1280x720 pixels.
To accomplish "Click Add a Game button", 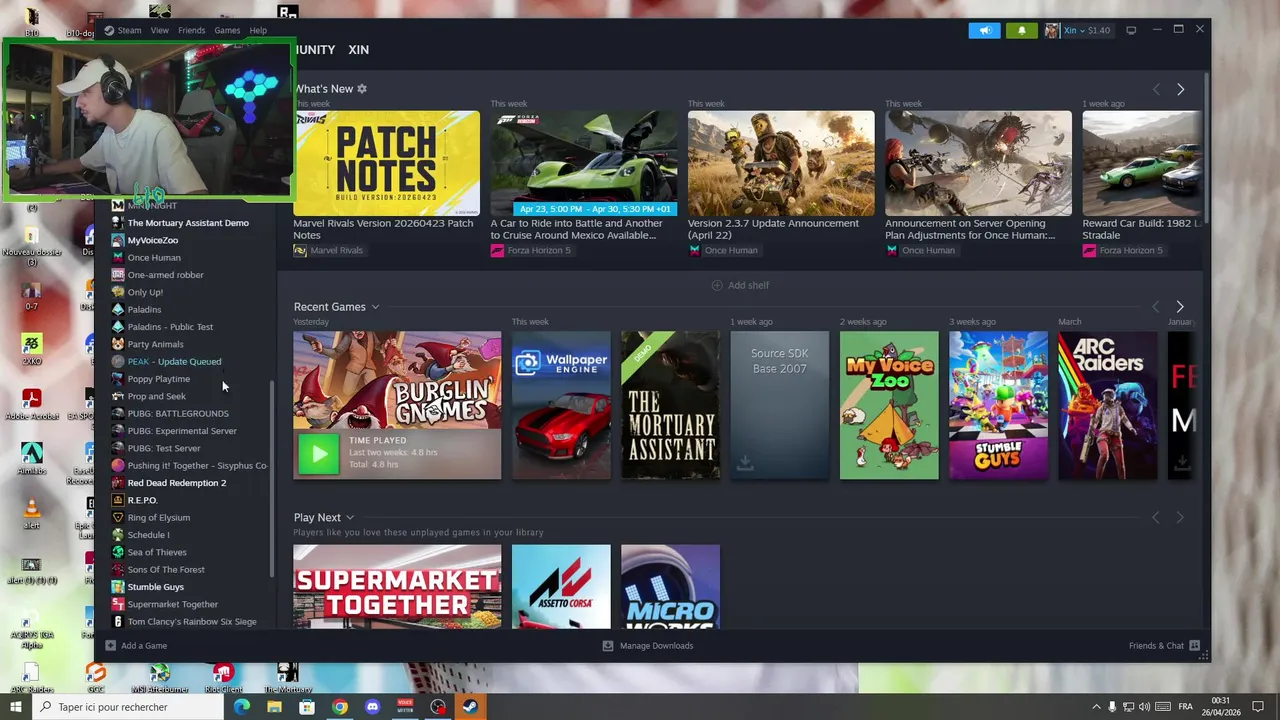I will click(136, 646).
